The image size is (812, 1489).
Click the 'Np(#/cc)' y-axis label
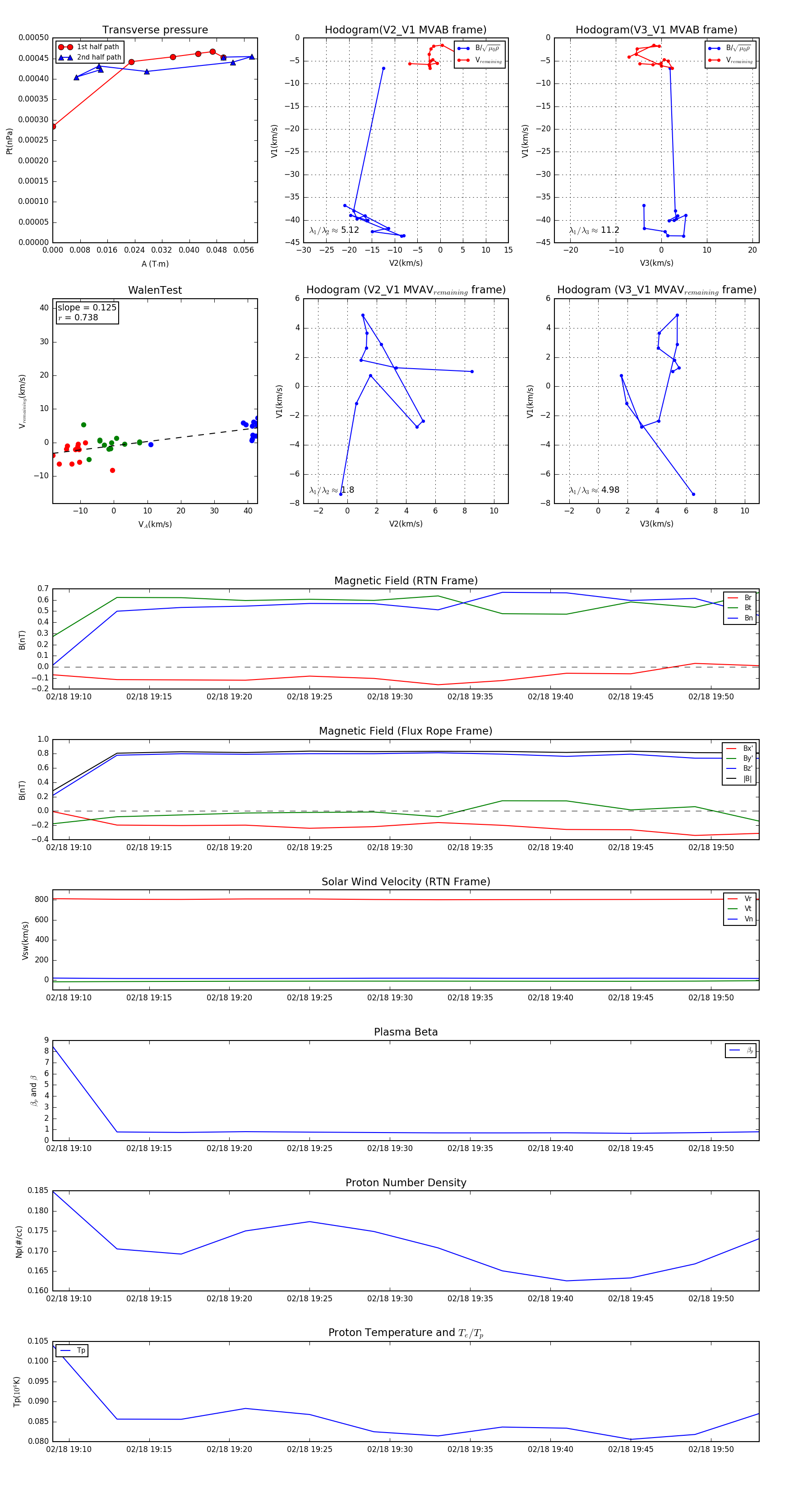pos(19,1242)
